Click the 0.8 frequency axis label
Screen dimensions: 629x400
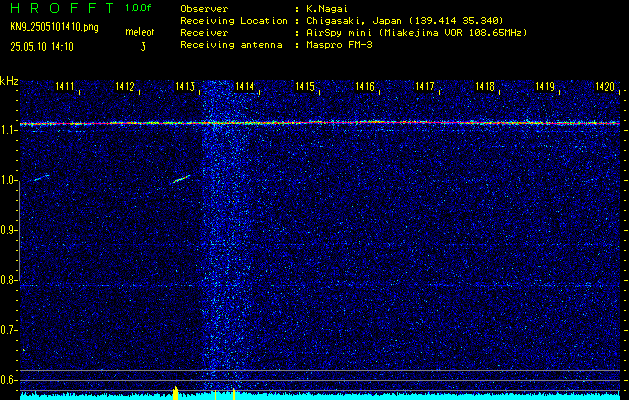click(x=8, y=280)
